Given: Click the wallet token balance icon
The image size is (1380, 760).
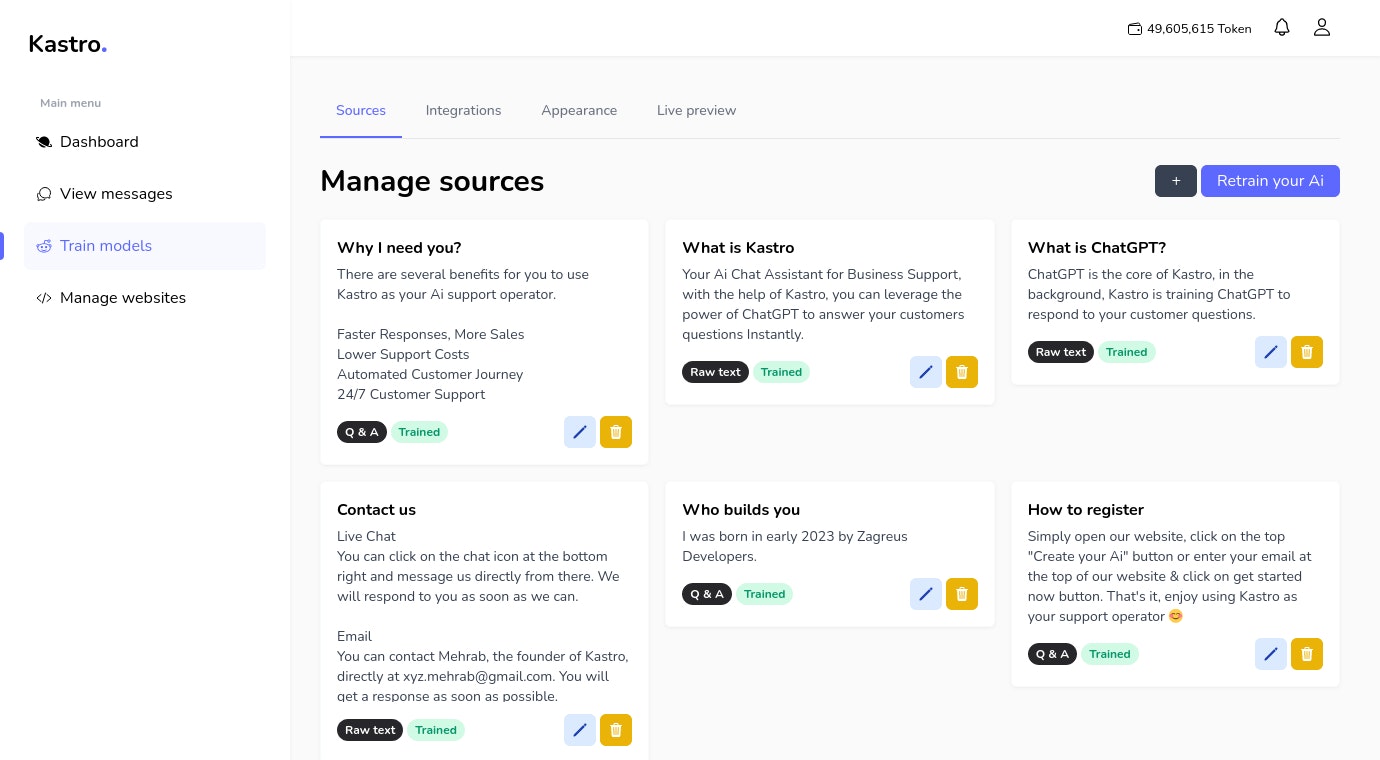Looking at the screenshot, I should (1135, 29).
